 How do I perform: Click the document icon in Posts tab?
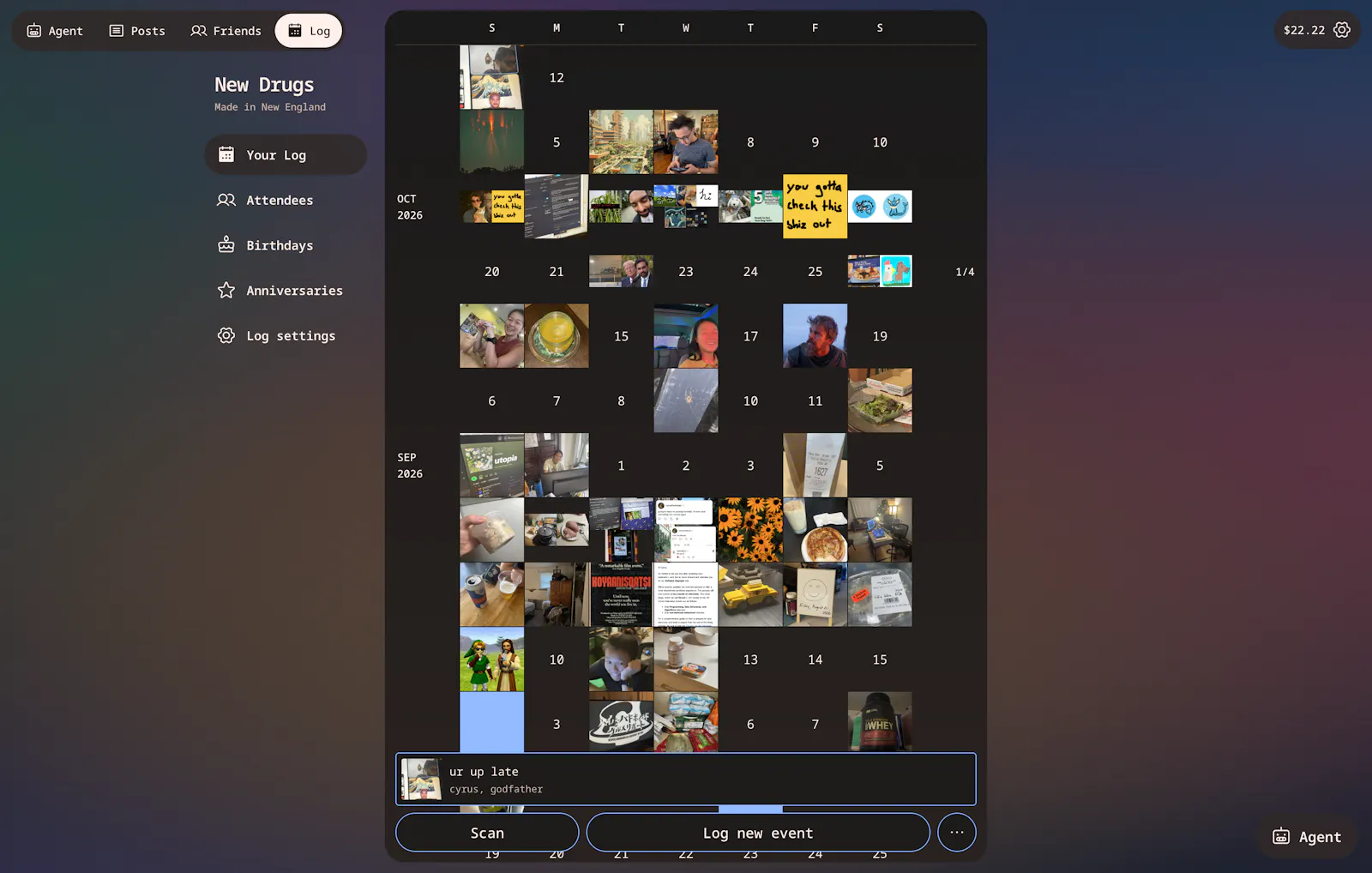(x=117, y=31)
